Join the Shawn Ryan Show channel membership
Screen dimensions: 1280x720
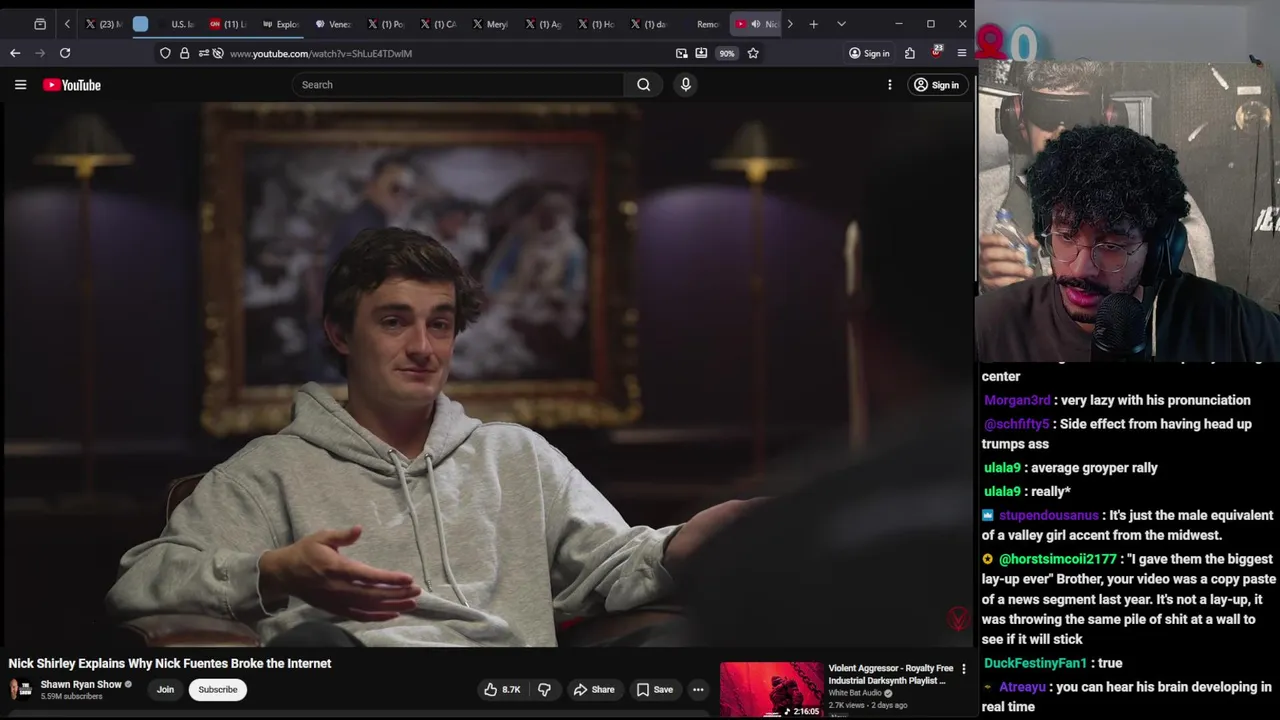point(165,689)
